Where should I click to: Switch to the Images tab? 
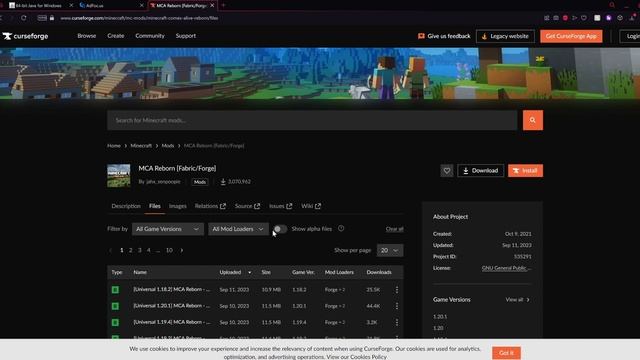[178, 206]
